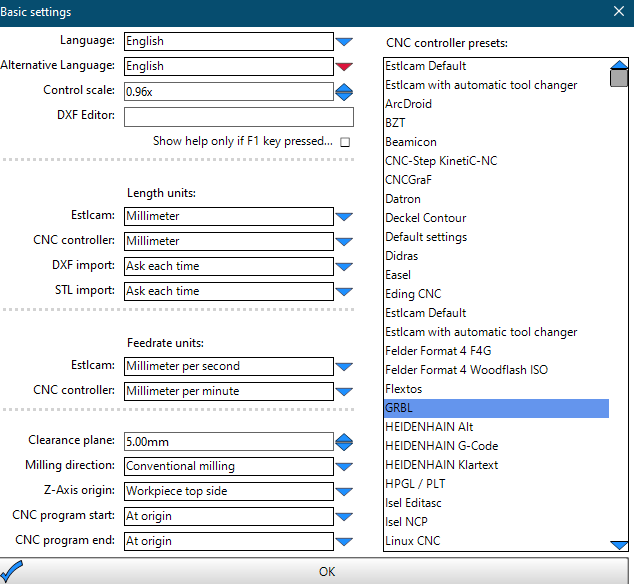Expand the Estlcam length units dropdown
The height and width of the screenshot is (584, 634).
(x=344, y=216)
